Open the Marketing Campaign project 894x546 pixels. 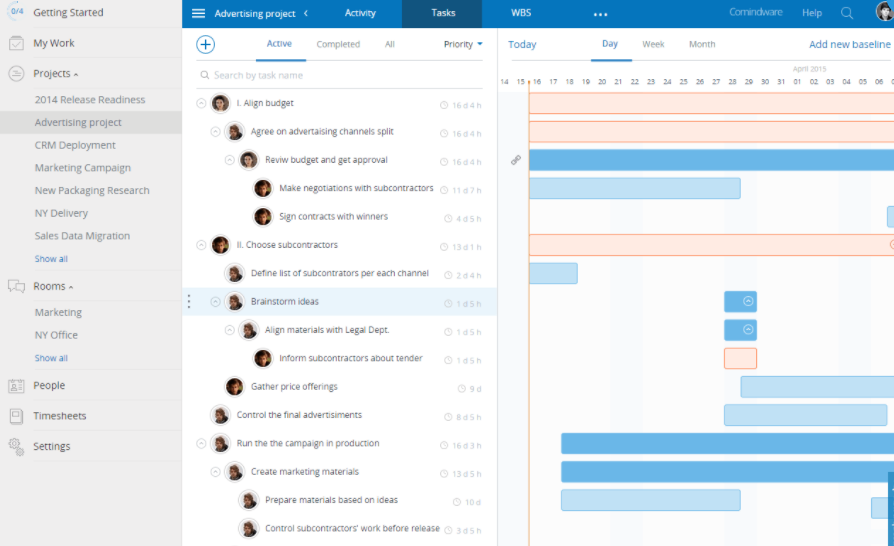(x=83, y=168)
